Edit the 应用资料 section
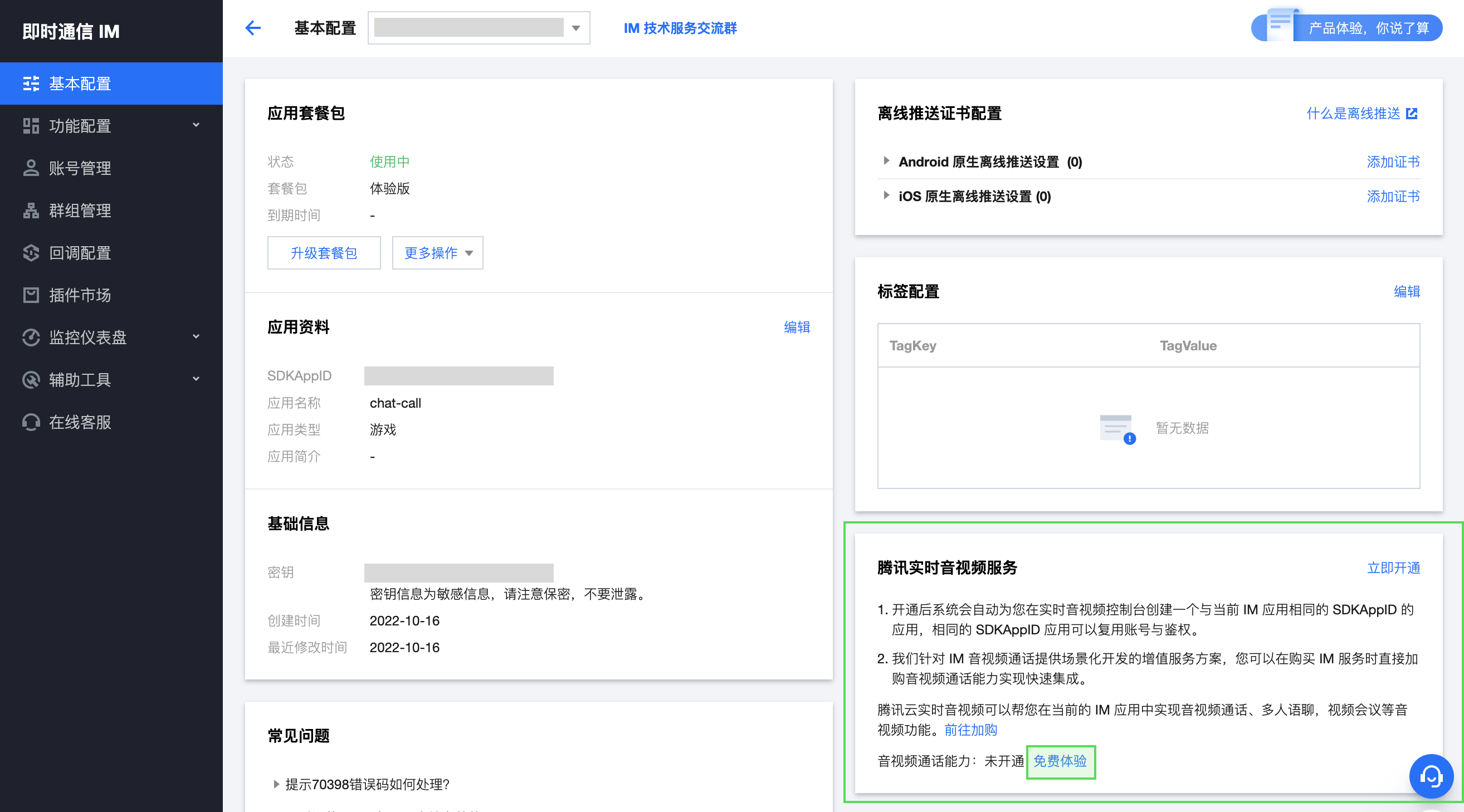The image size is (1464, 812). (x=797, y=327)
